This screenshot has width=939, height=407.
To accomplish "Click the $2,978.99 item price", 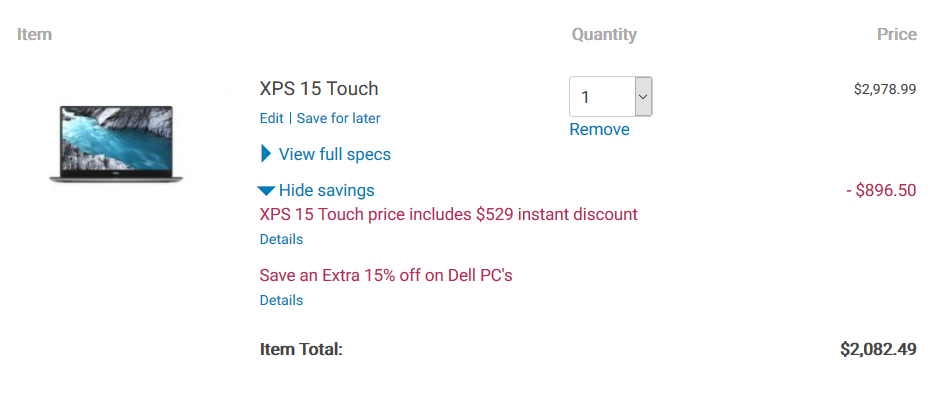I will [x=885, y=89].
